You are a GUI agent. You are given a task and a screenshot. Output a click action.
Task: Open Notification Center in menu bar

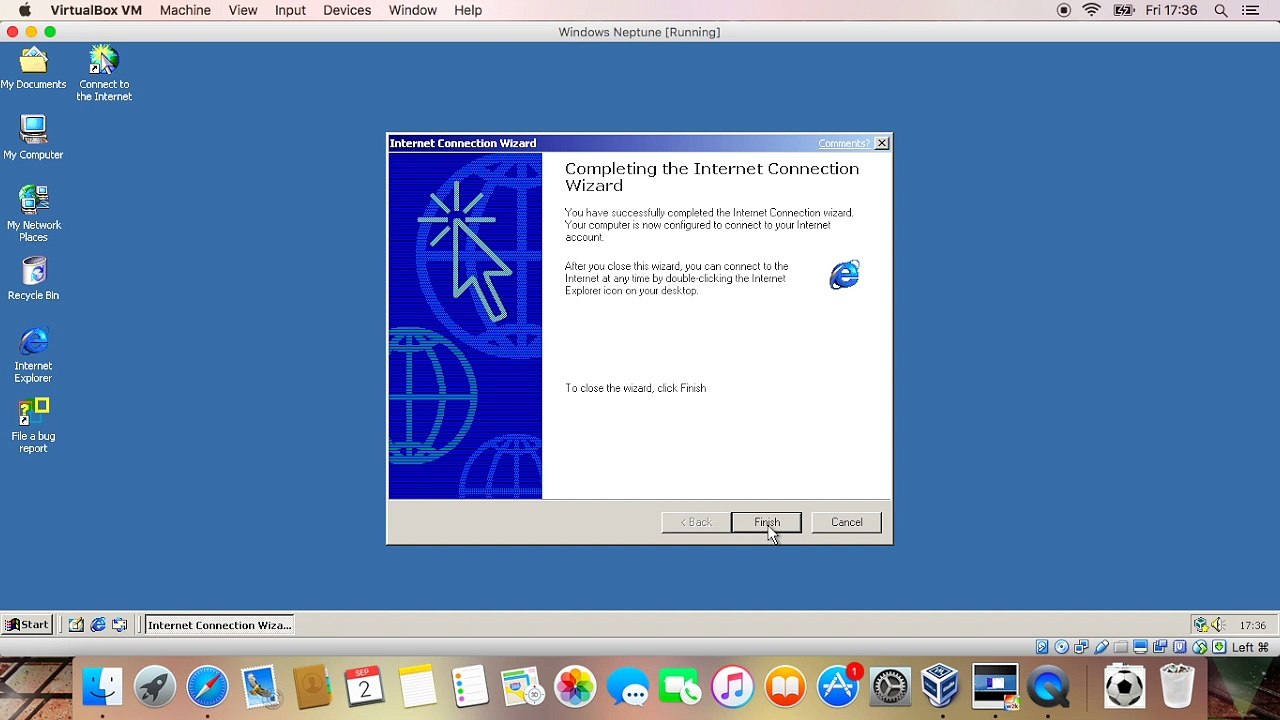click(x=1251, y=10)
